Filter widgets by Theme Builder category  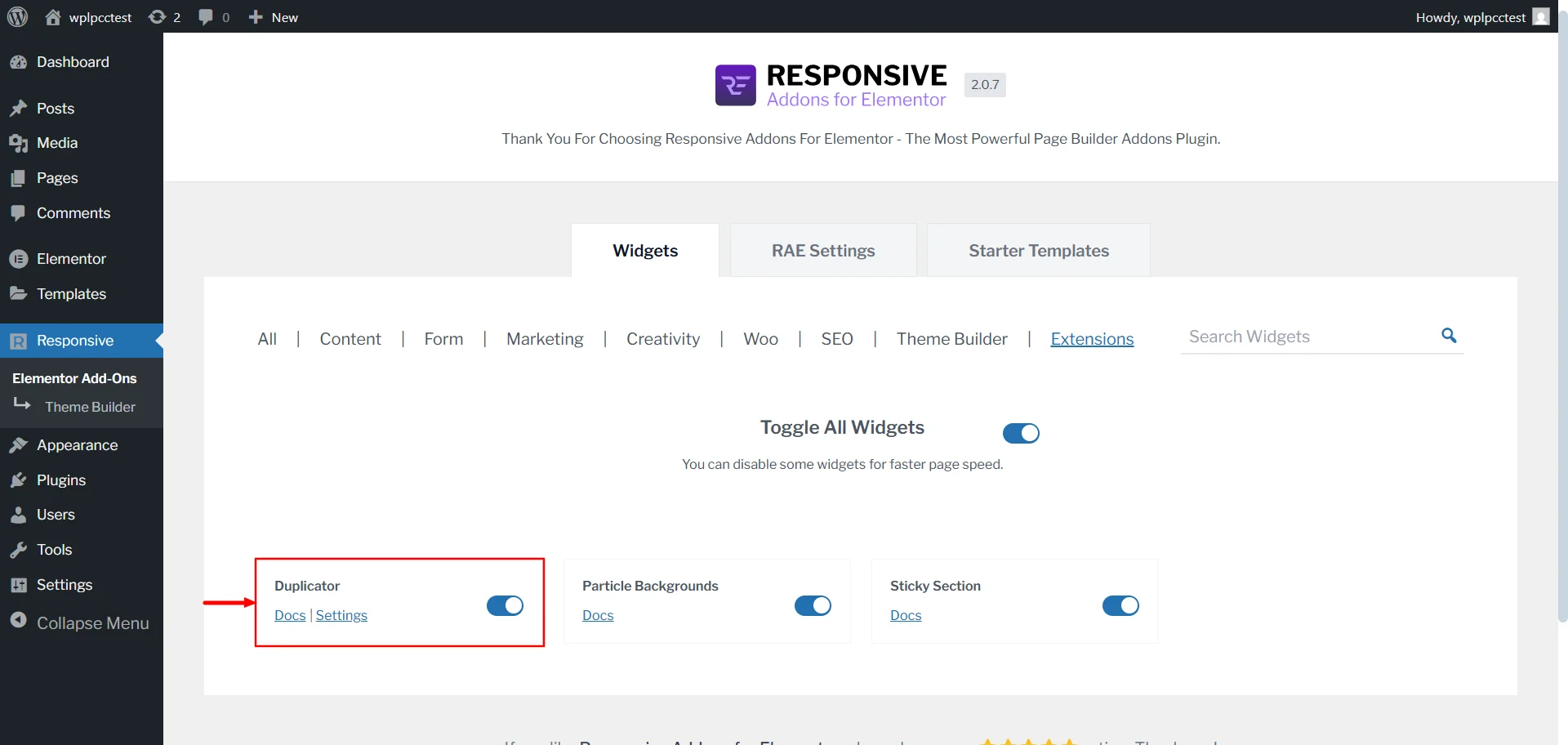[x=952, y=339]
